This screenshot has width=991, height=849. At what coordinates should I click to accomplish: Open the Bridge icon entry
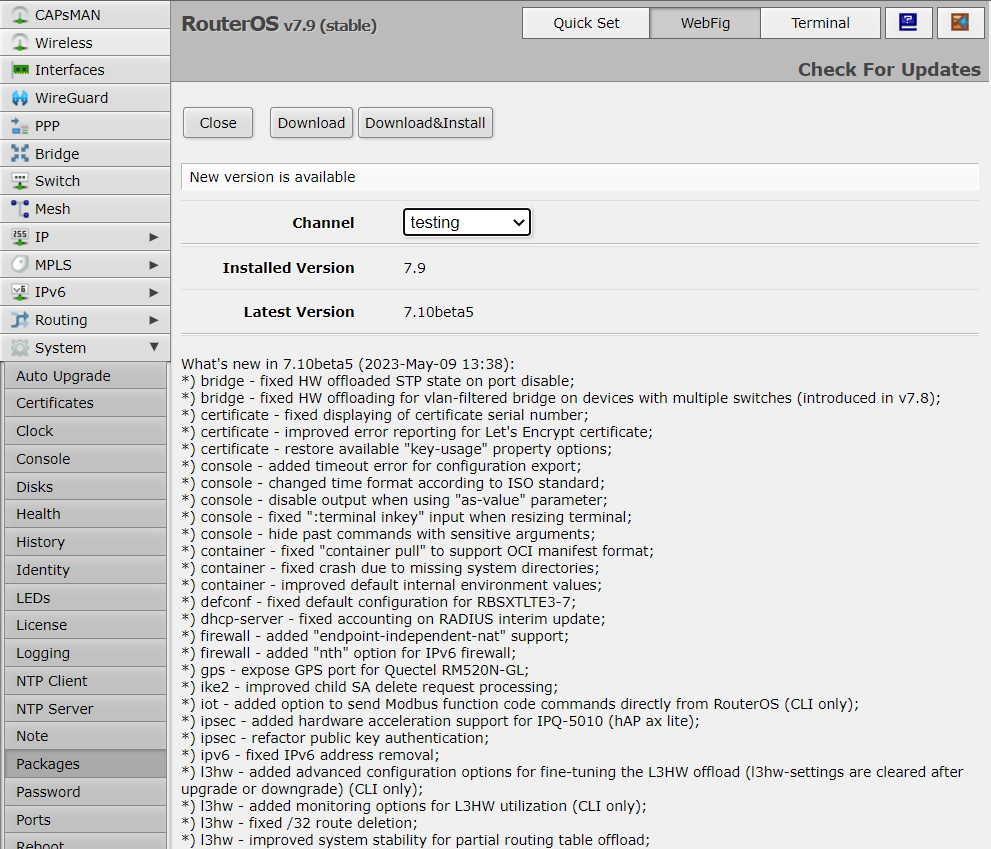[19, 154]
